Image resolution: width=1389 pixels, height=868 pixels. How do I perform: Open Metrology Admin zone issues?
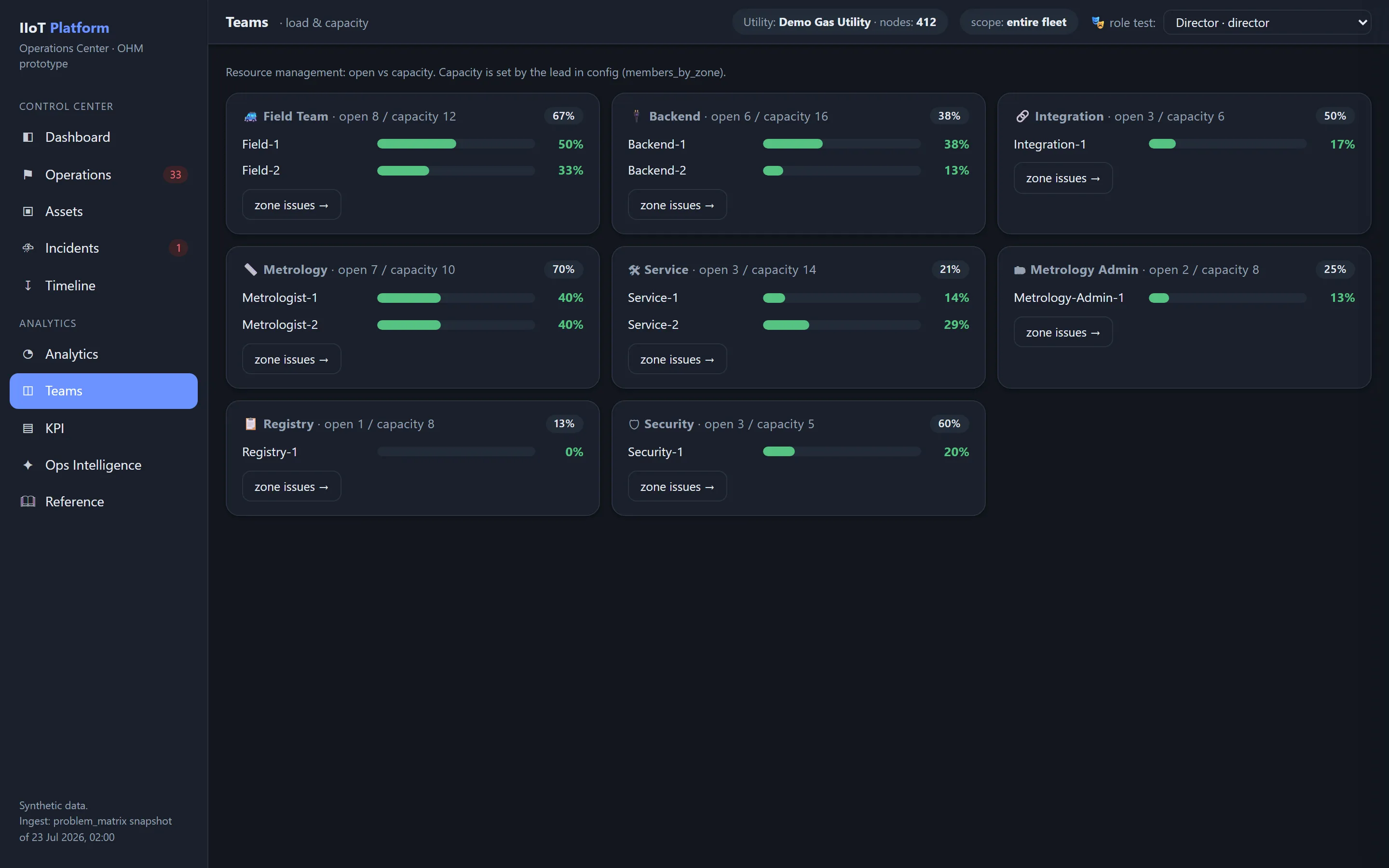pyautogui.click(x=1063, y=332)
